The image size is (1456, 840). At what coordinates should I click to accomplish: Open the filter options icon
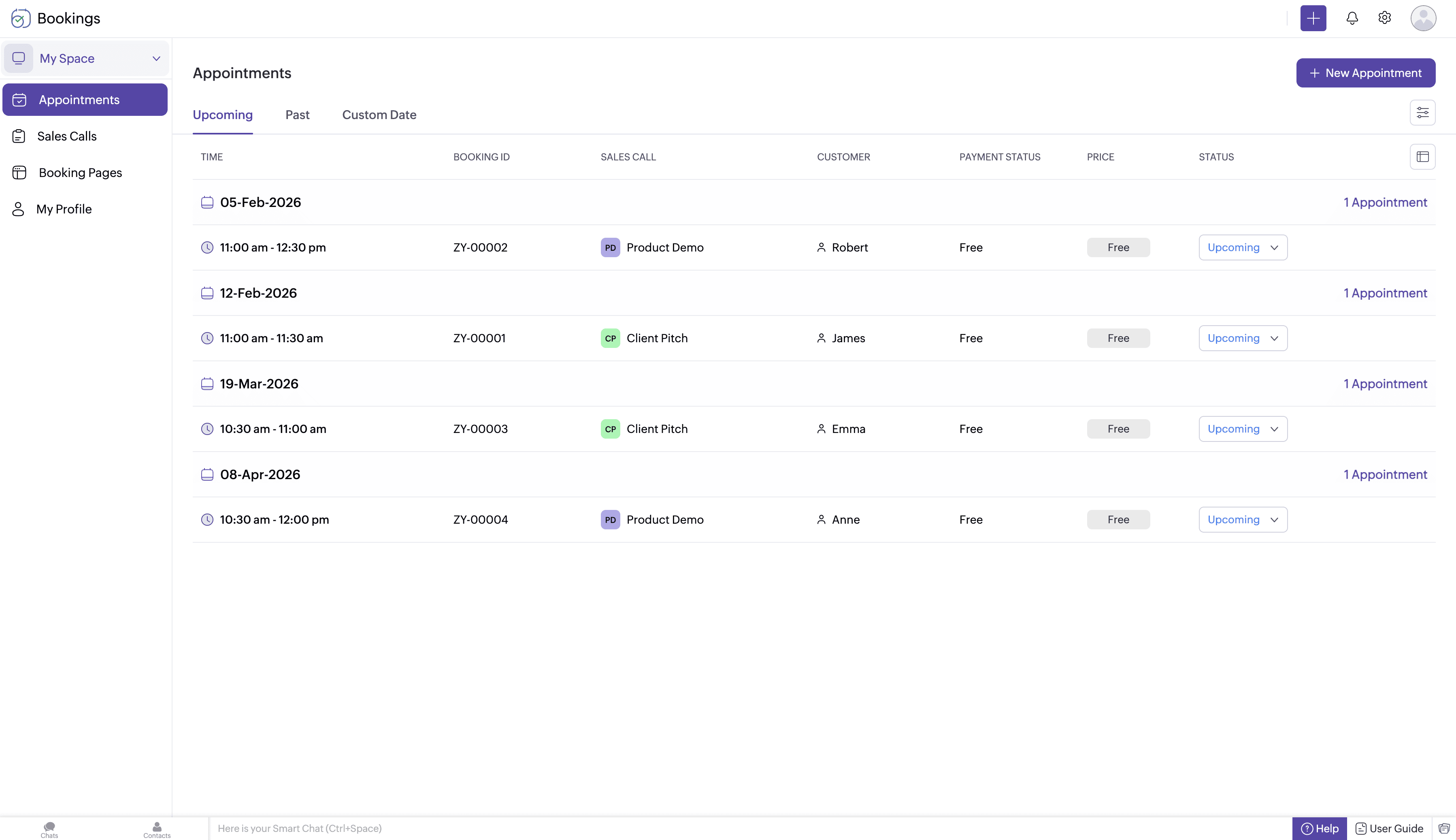1422,113
